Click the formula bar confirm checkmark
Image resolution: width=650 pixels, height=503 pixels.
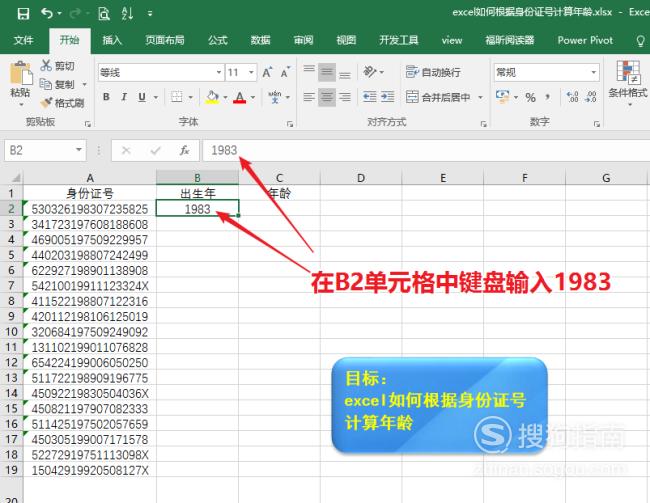155,150
